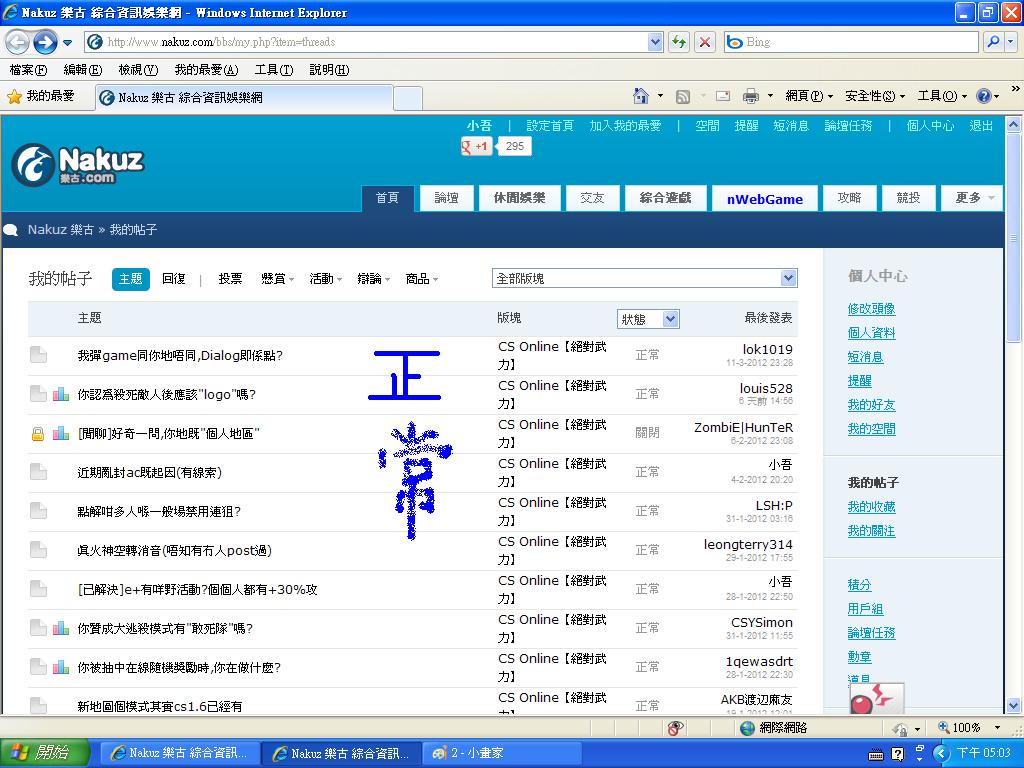Viewport: 1024px width, 768px height.
Task: Click the Google +1 button
Action: (475, 146)
